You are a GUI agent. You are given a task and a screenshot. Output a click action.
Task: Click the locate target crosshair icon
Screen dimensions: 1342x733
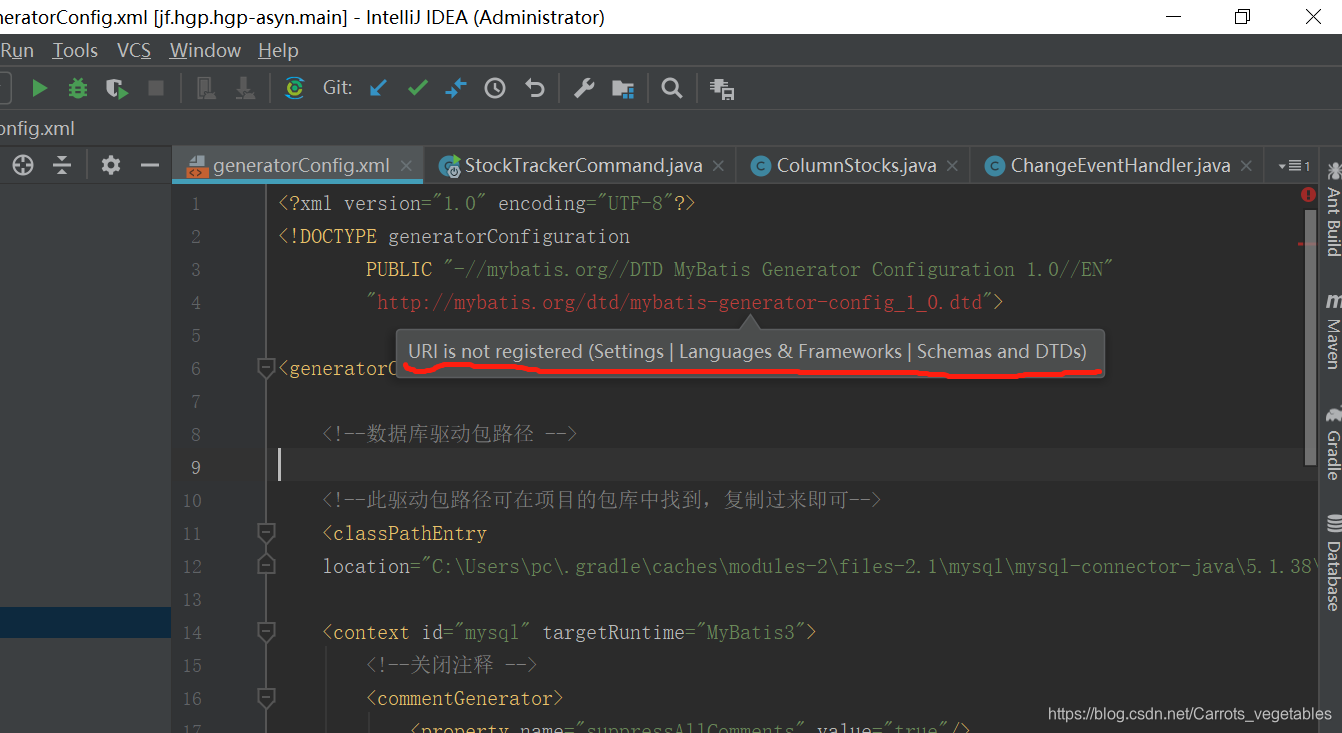23,165
